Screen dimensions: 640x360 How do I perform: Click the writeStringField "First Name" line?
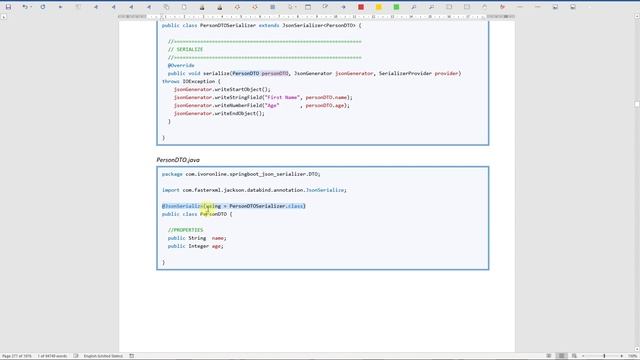tap(263, 97)
